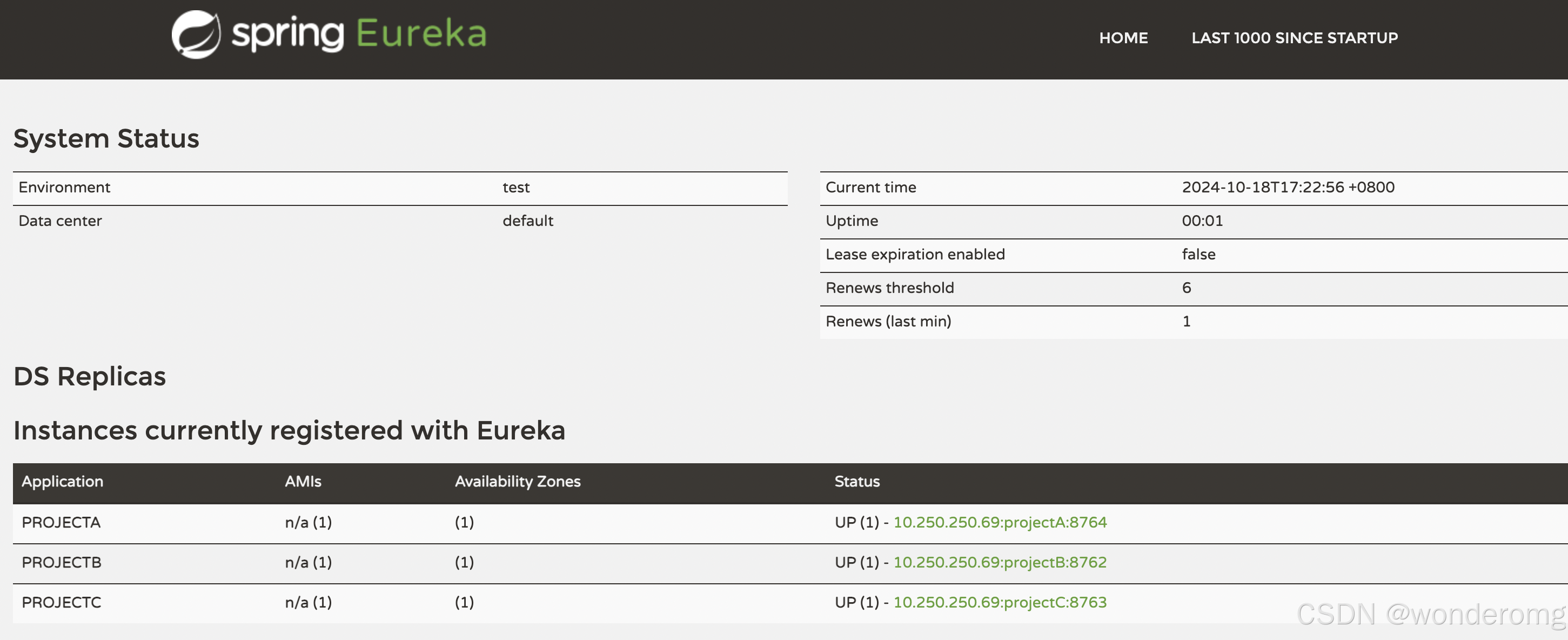
Task: Open projectC:8763 instance link
Action: tap(1000, 603)
